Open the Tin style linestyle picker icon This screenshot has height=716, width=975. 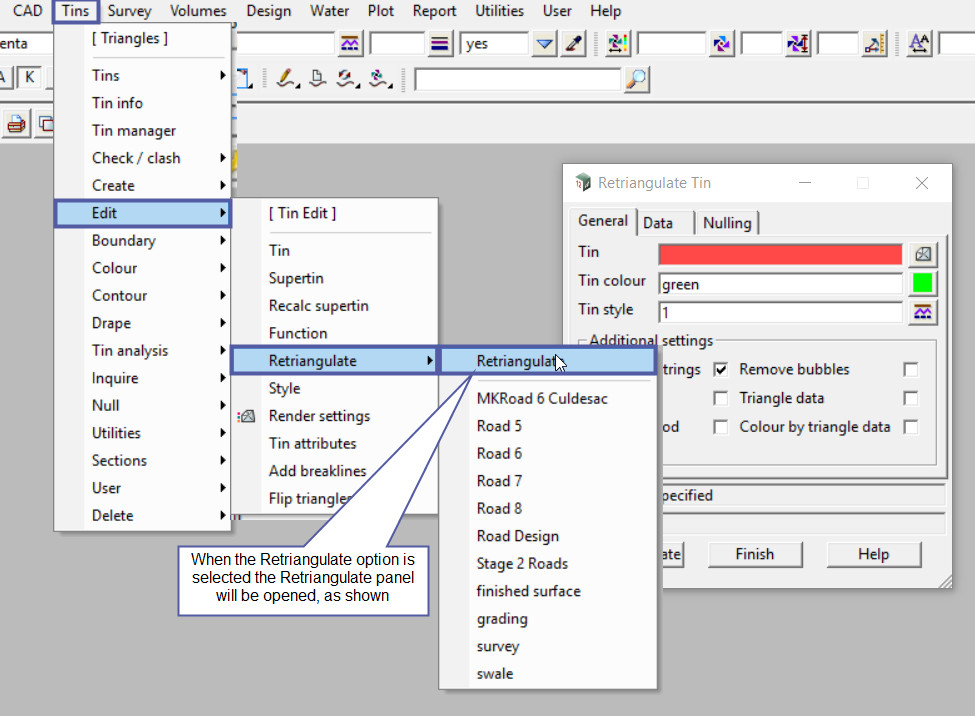click(x=922, y=312)
